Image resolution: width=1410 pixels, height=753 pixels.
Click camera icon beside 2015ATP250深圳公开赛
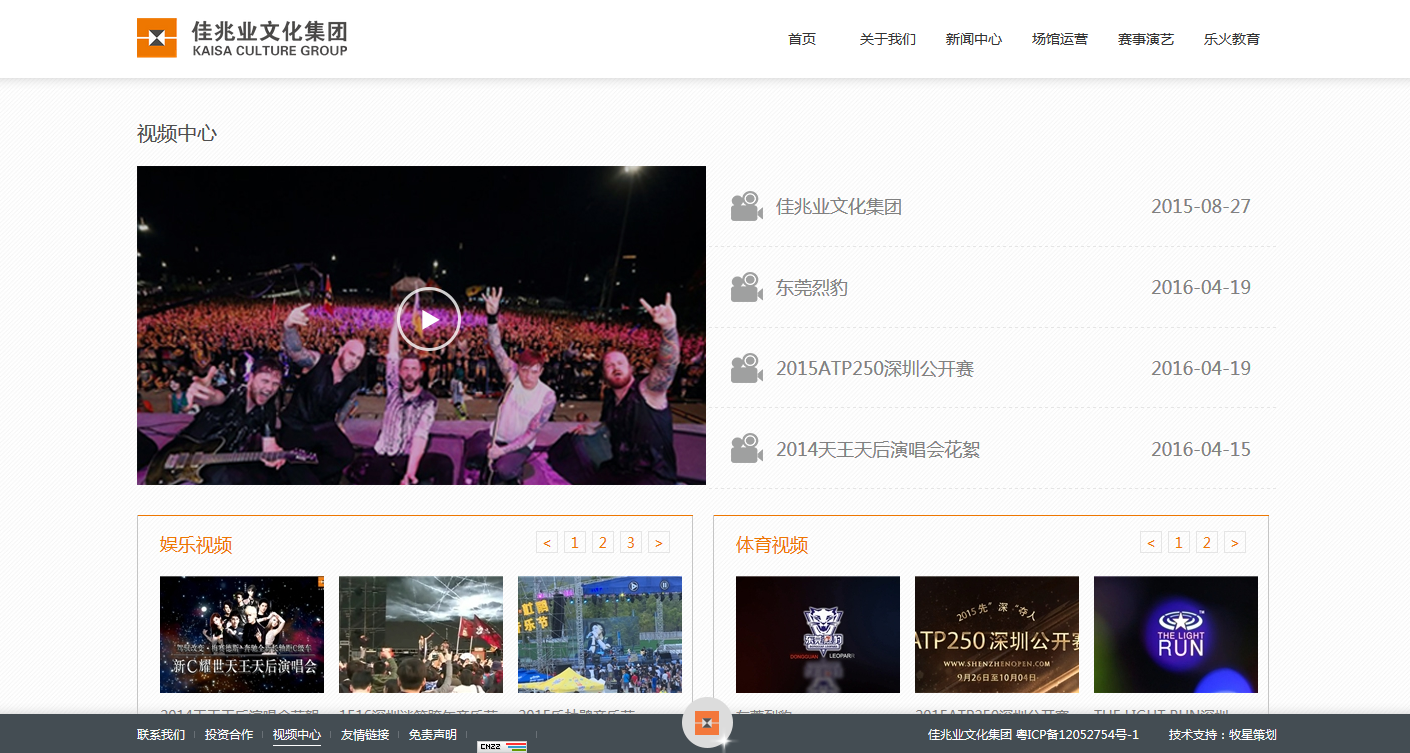pyautogui.click(x=747, y=369)
